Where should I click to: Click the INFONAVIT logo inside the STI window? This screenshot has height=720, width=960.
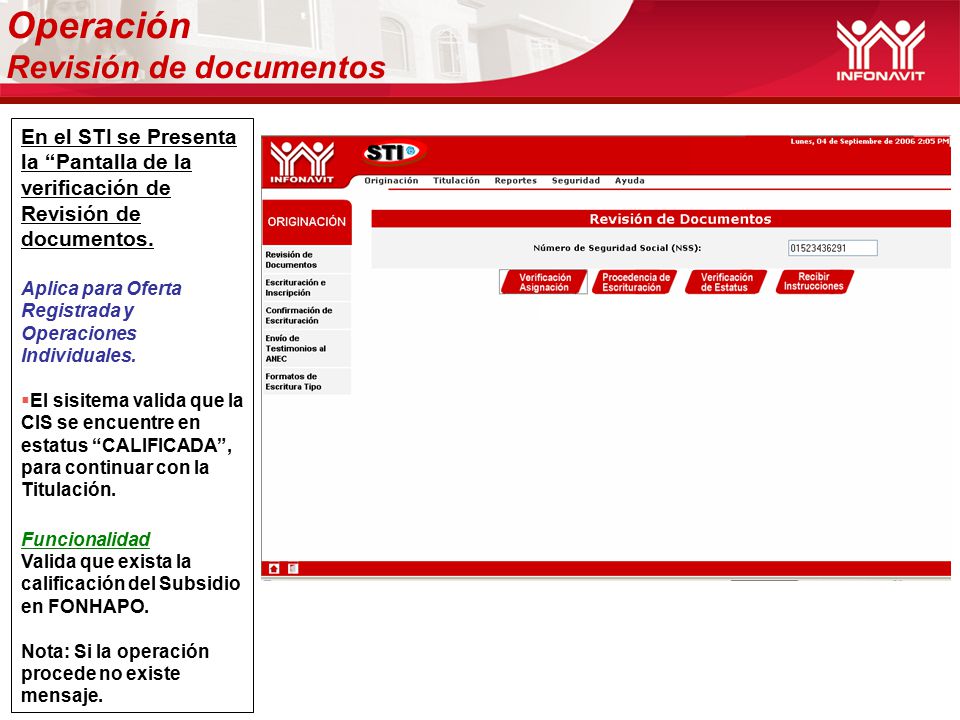[x=302, y=162]
